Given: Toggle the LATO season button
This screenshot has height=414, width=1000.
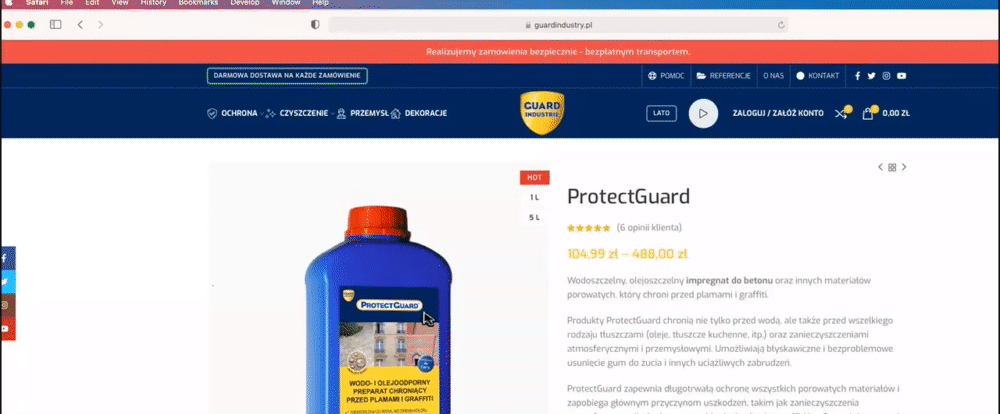Looking at the screenshot, I should tap(661, 113).
